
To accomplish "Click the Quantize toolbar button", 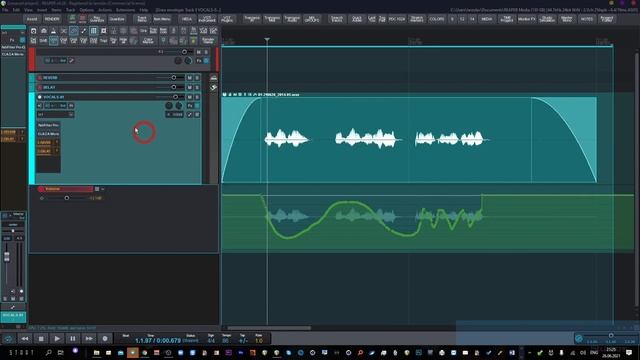I will [117, 19].
